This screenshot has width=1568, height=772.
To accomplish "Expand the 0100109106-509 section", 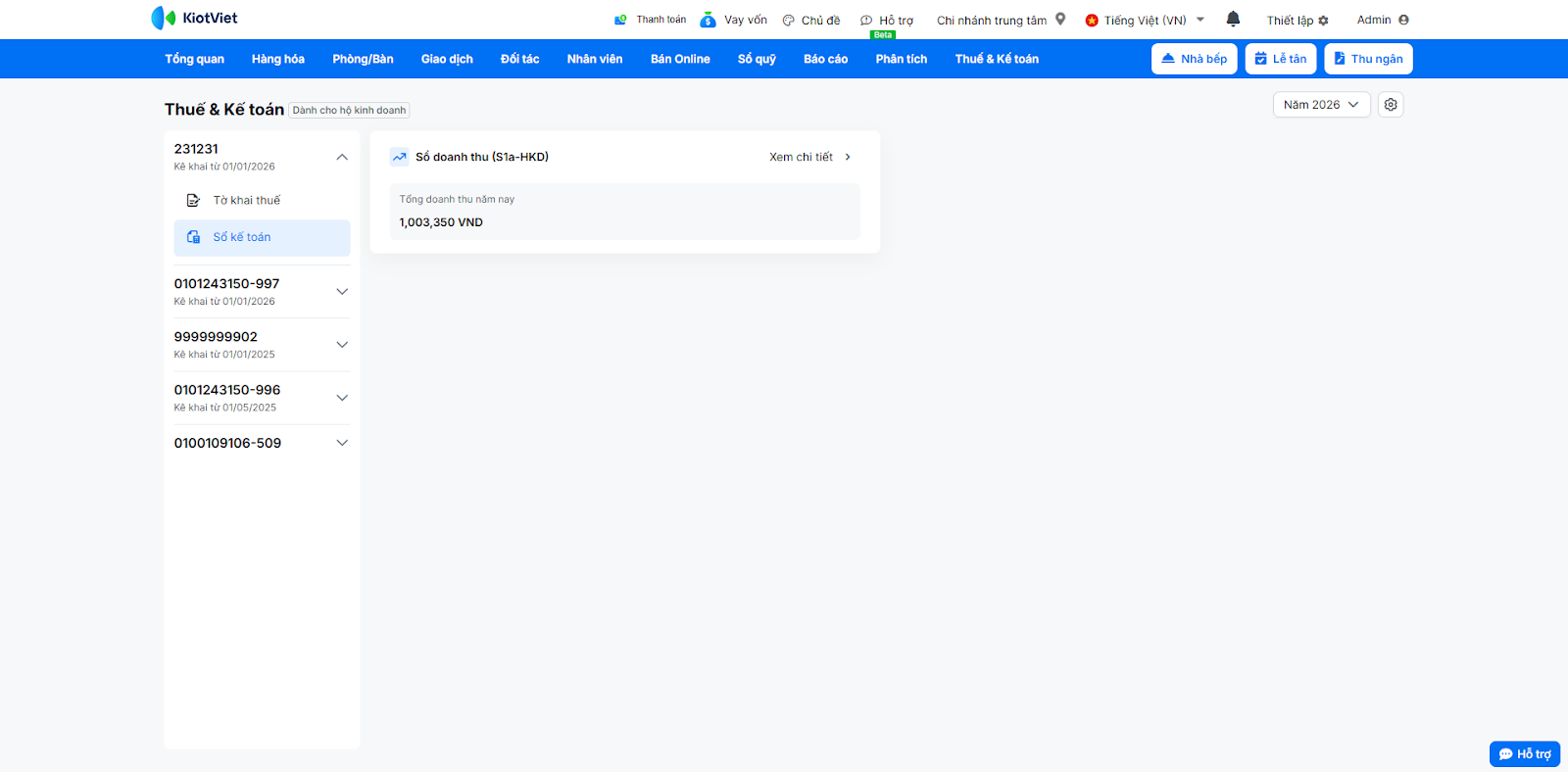I will pos(342,443).
